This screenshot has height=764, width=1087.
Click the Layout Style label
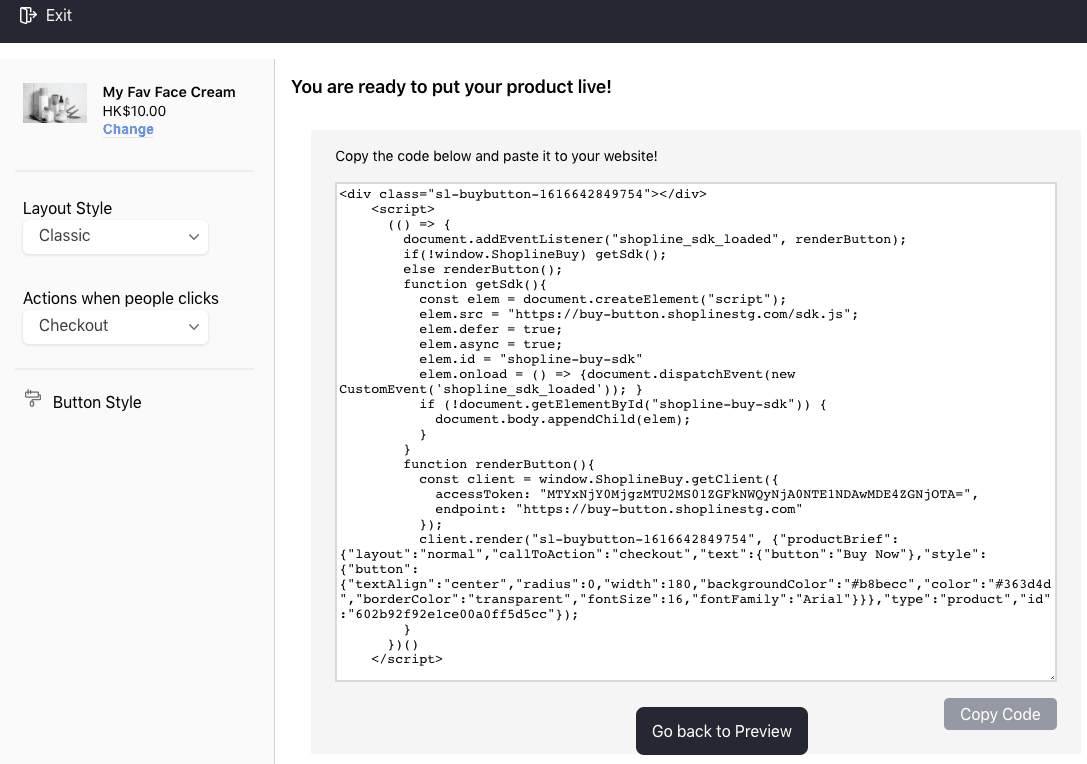point(67,208)
